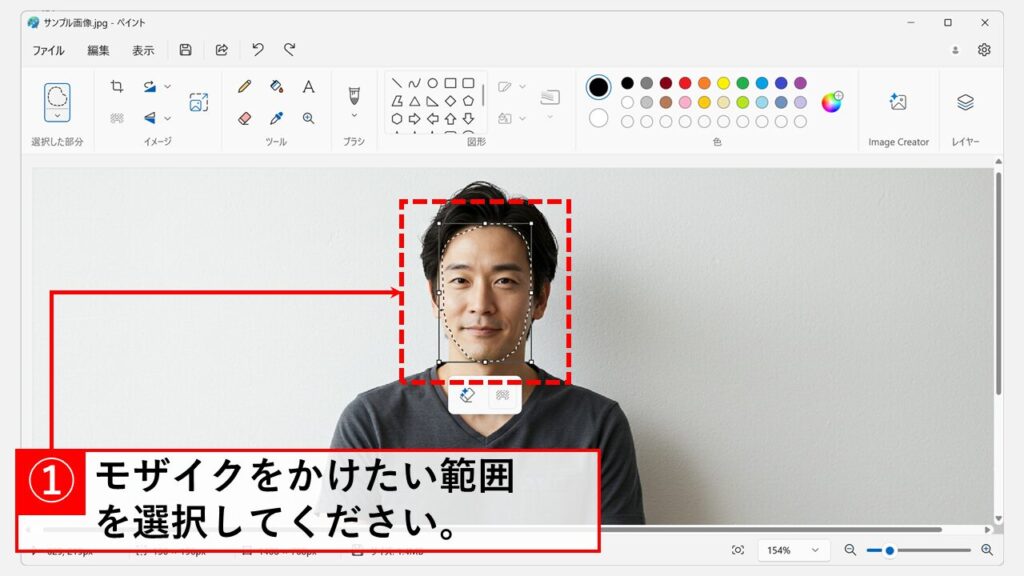Open the ファイル menu
This screenshot has width=1024, height=576.
point(48,50)
